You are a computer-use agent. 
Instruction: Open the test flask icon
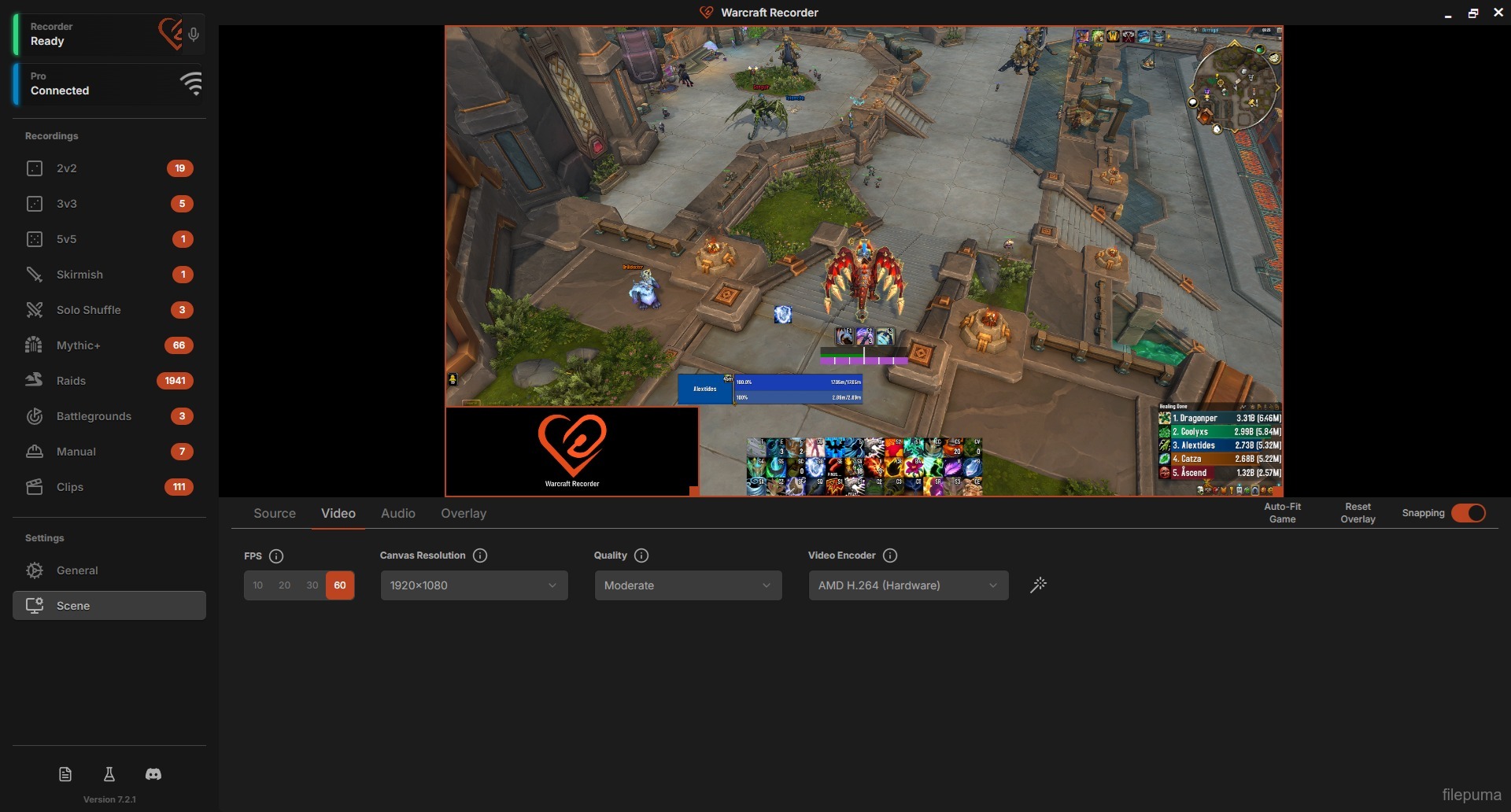coord(109,774)
